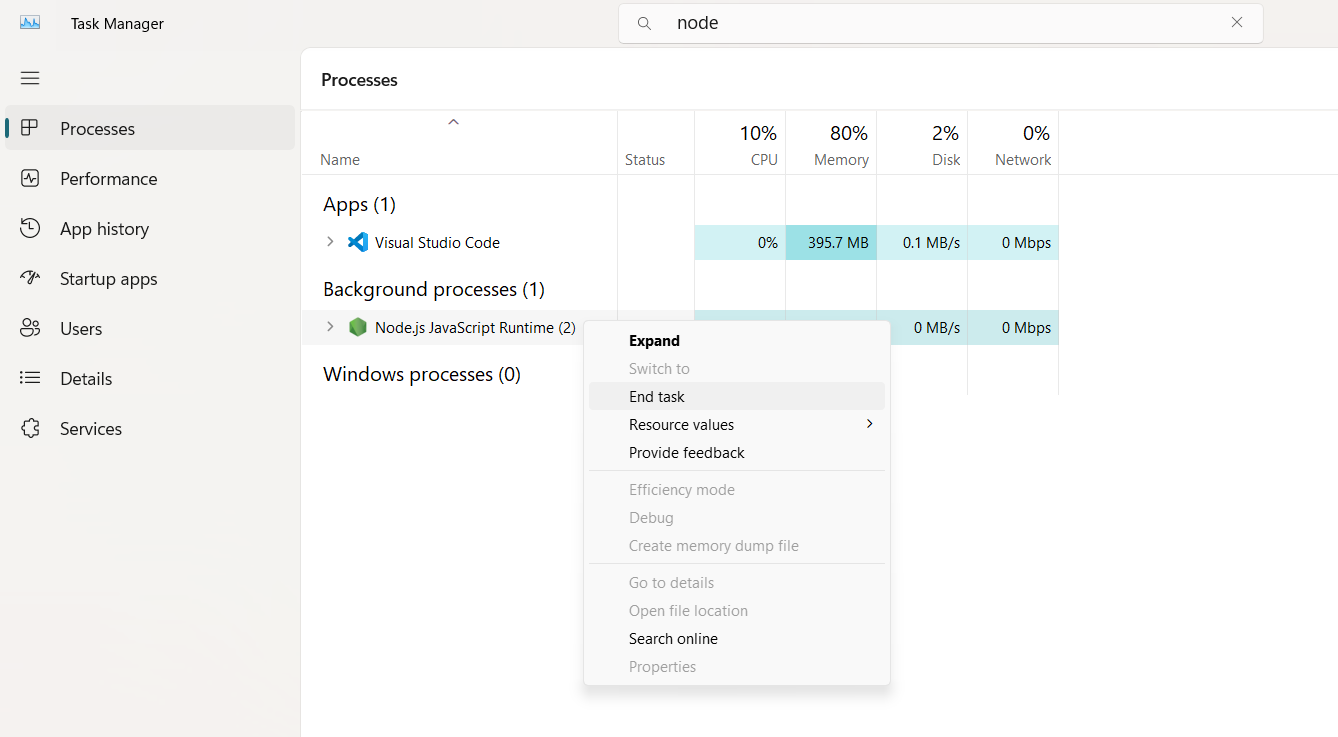1338x737 pixels.
Task: Click the Resource values submenu arrow
Action: click(869, 424)
